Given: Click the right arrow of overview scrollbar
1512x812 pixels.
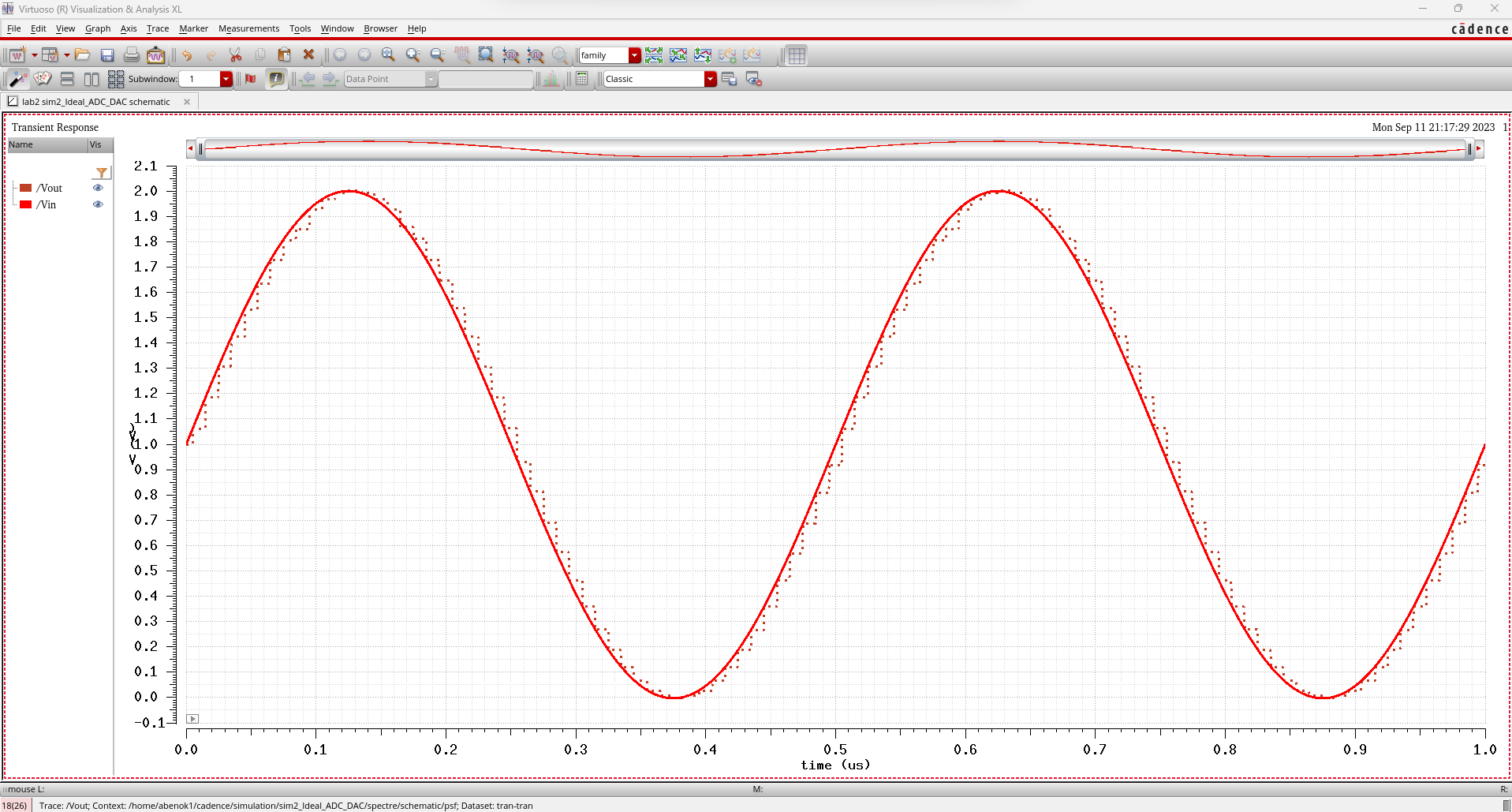Looking at the screenshot, I should point(1479,148).
